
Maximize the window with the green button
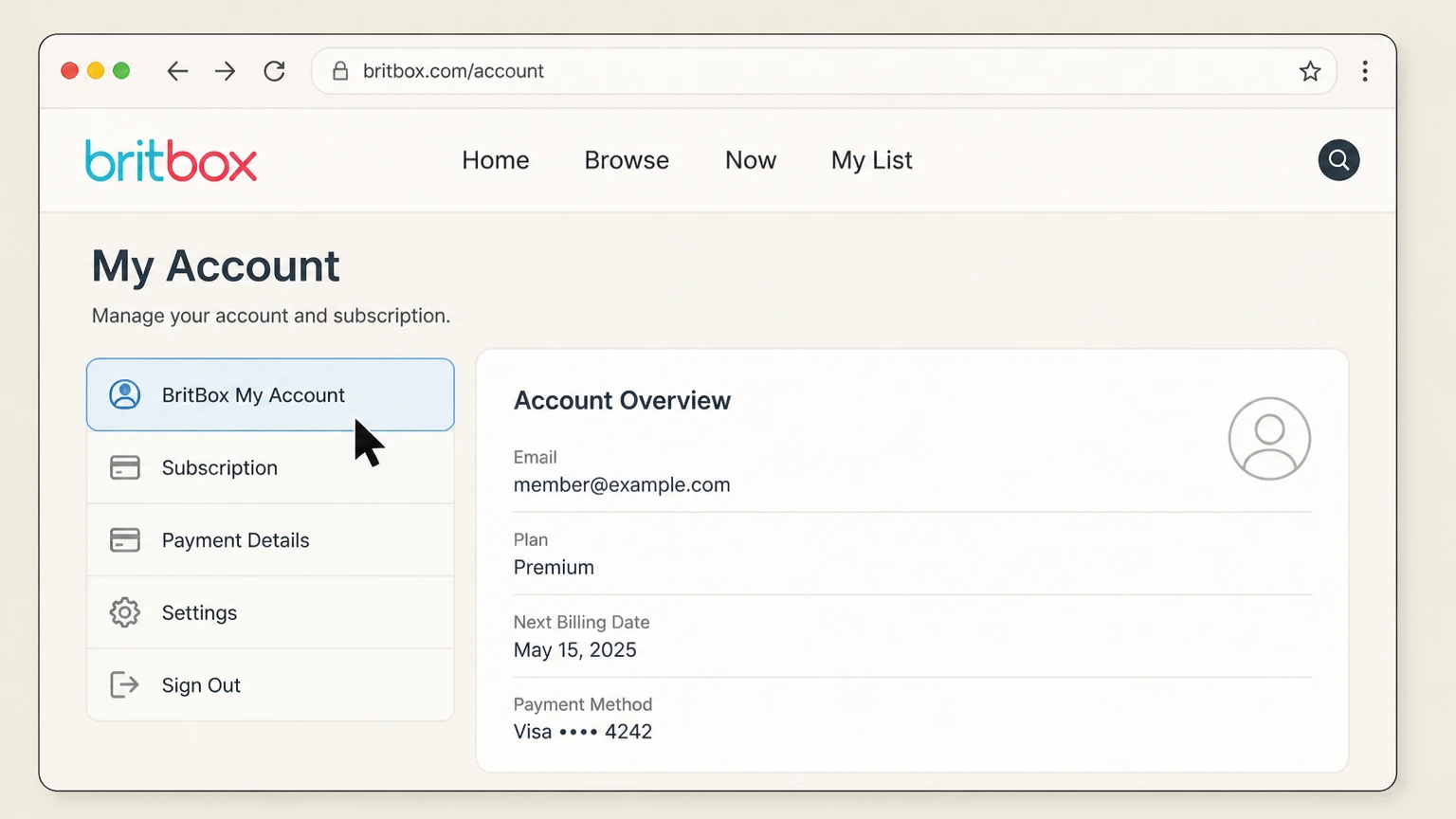121,71
